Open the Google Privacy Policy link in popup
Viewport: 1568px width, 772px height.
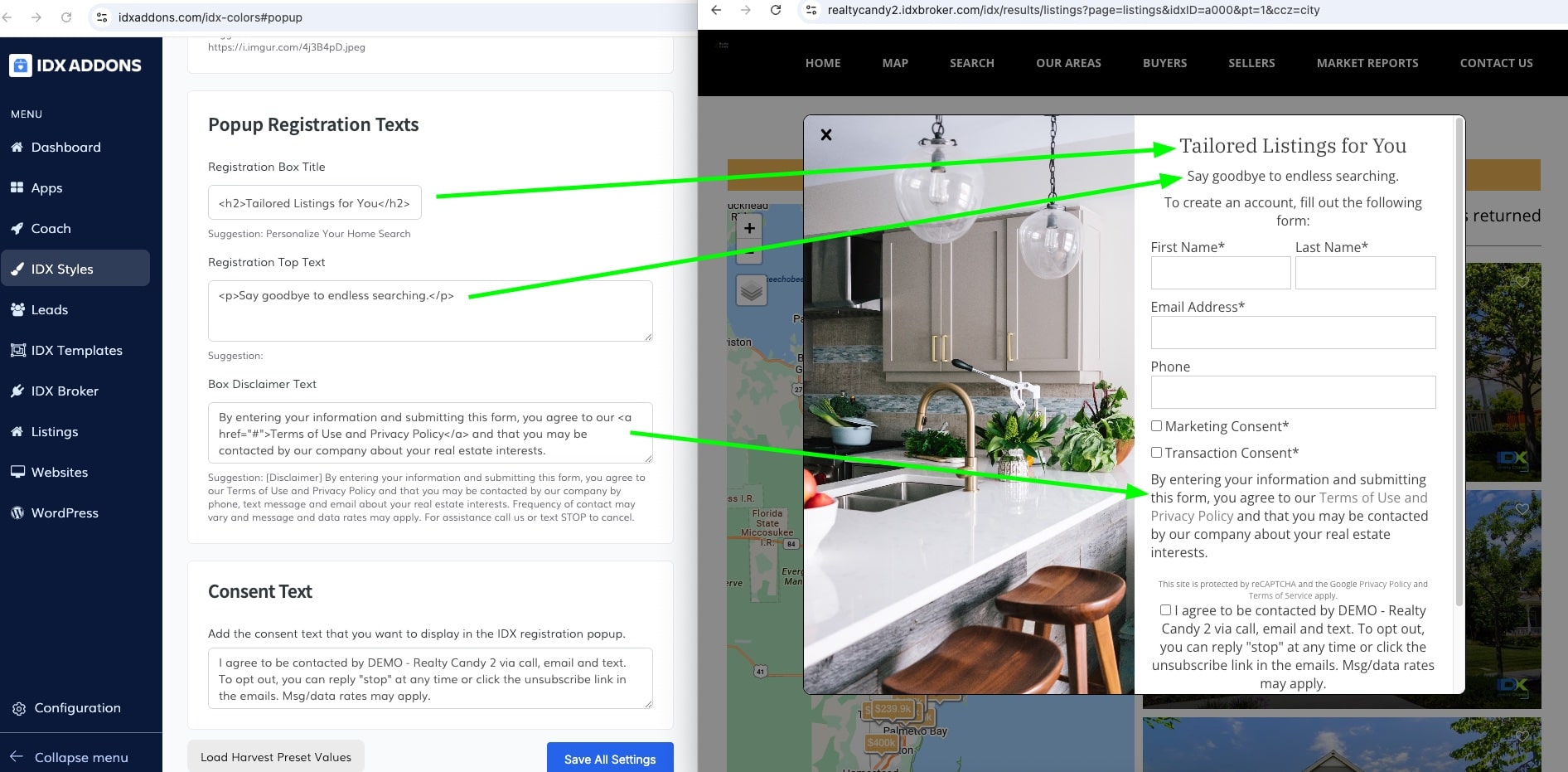coord(1385,584)
